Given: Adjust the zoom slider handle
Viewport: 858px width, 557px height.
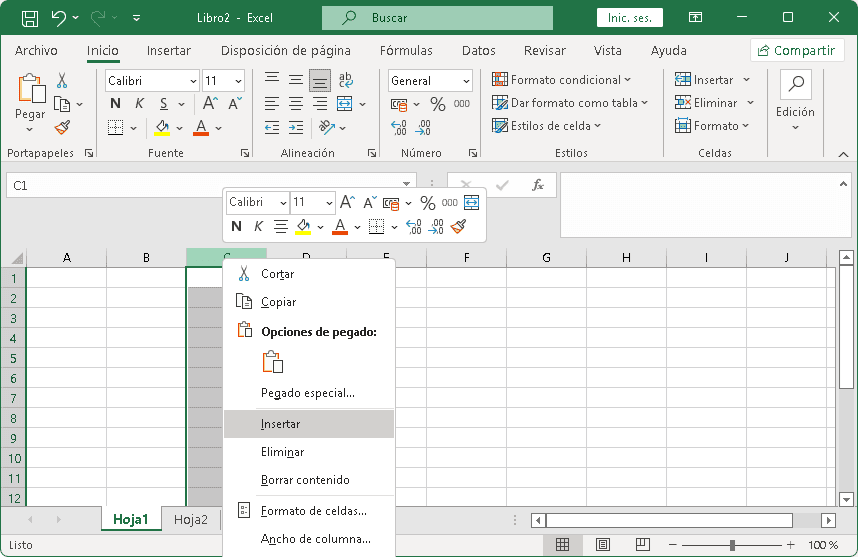Looking at the screenshot, I should point(732,545).
